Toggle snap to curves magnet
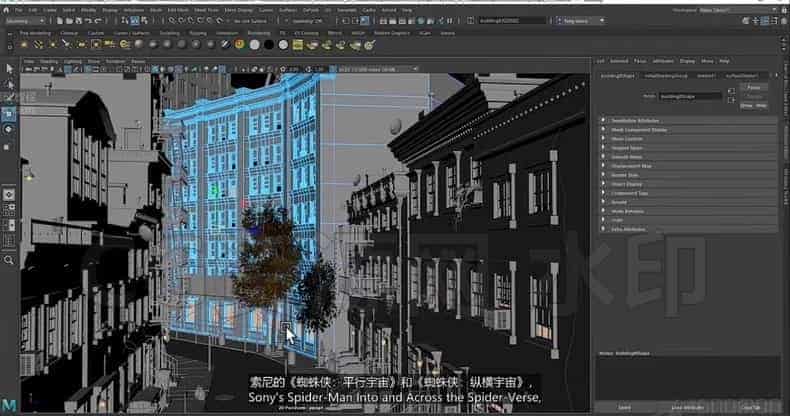This screenshot has width=790, height=416. (181, 21)
